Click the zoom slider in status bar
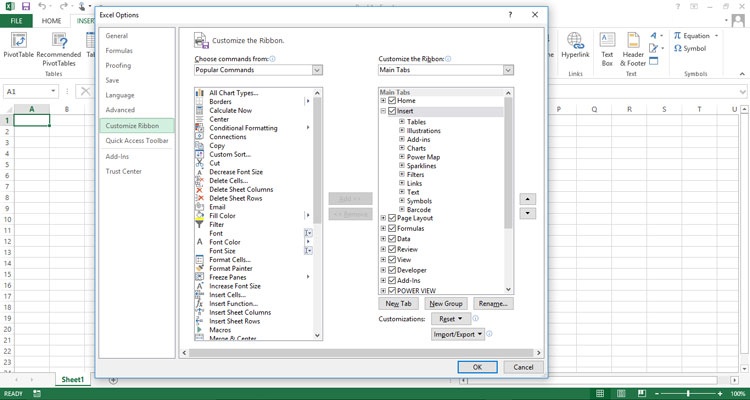 point(688,394)
